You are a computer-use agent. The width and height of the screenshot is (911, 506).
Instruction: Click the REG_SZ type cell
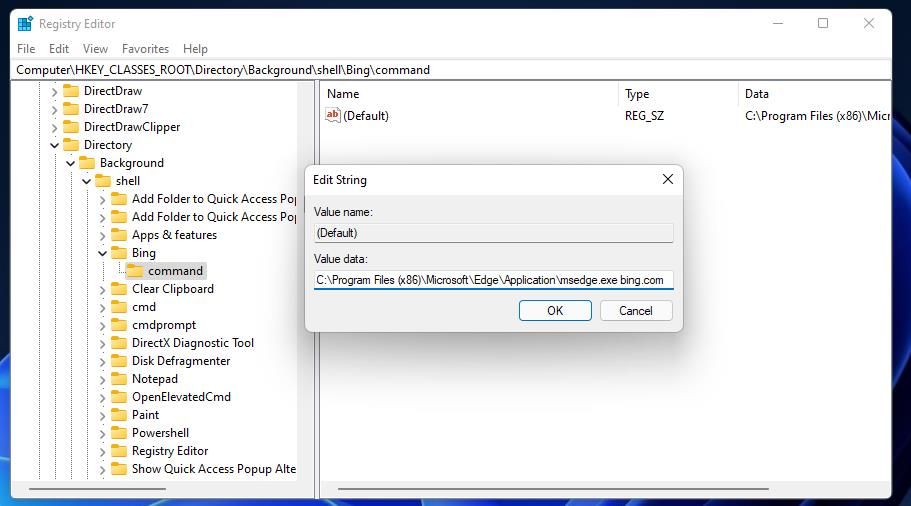tap(644, 116)
